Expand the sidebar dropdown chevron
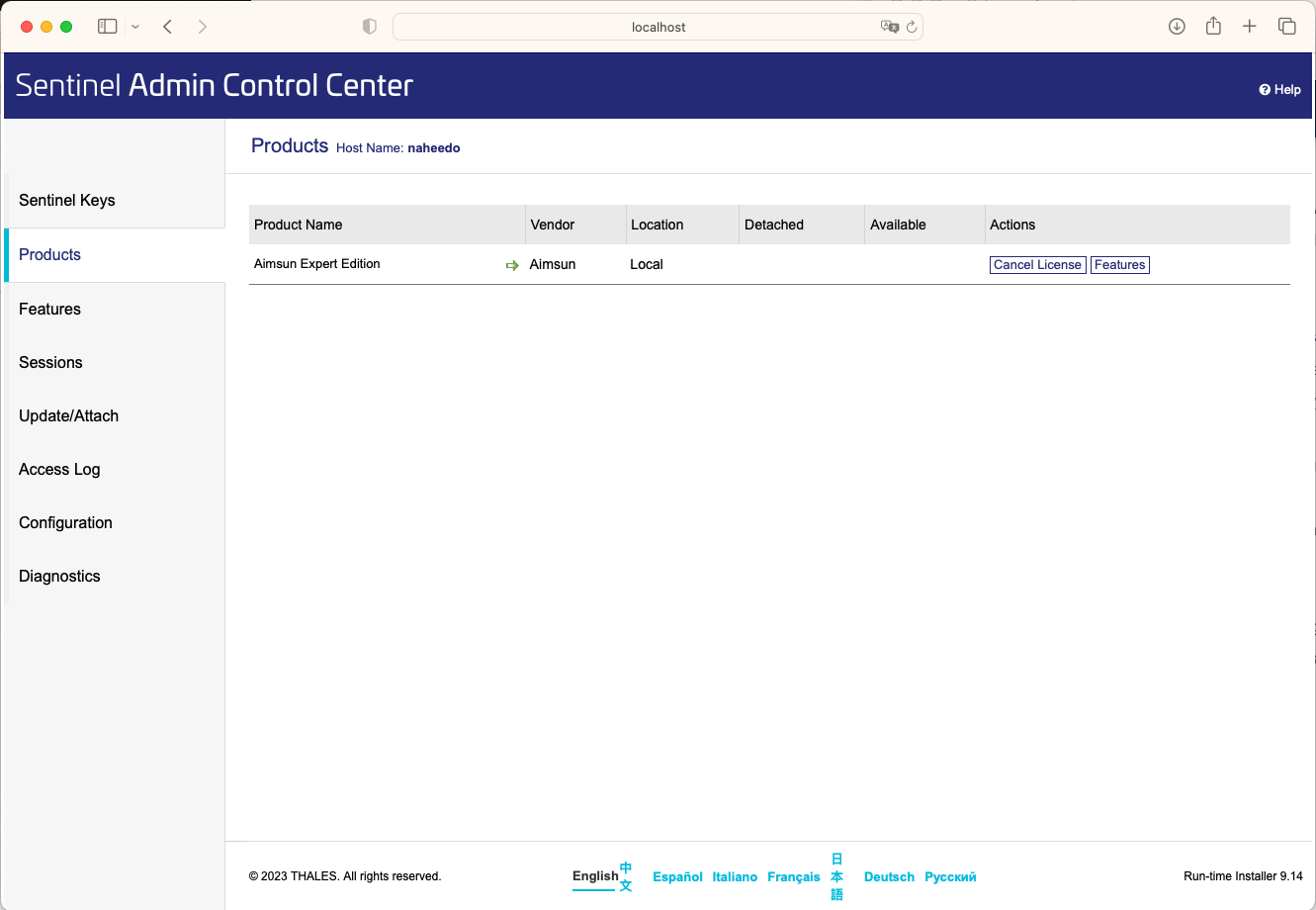1316x910 pixels. coord(135,27)
